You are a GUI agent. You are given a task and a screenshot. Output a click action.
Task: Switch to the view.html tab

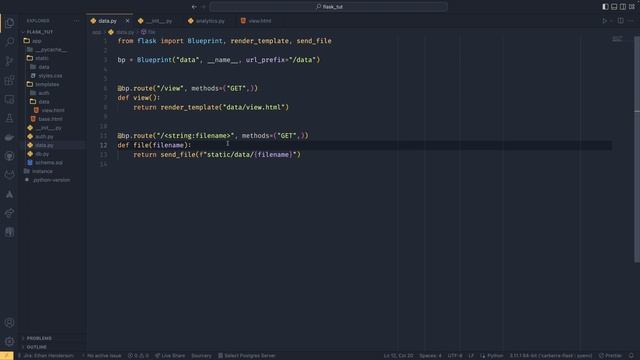pyautogui.click(x=260, y=21)
